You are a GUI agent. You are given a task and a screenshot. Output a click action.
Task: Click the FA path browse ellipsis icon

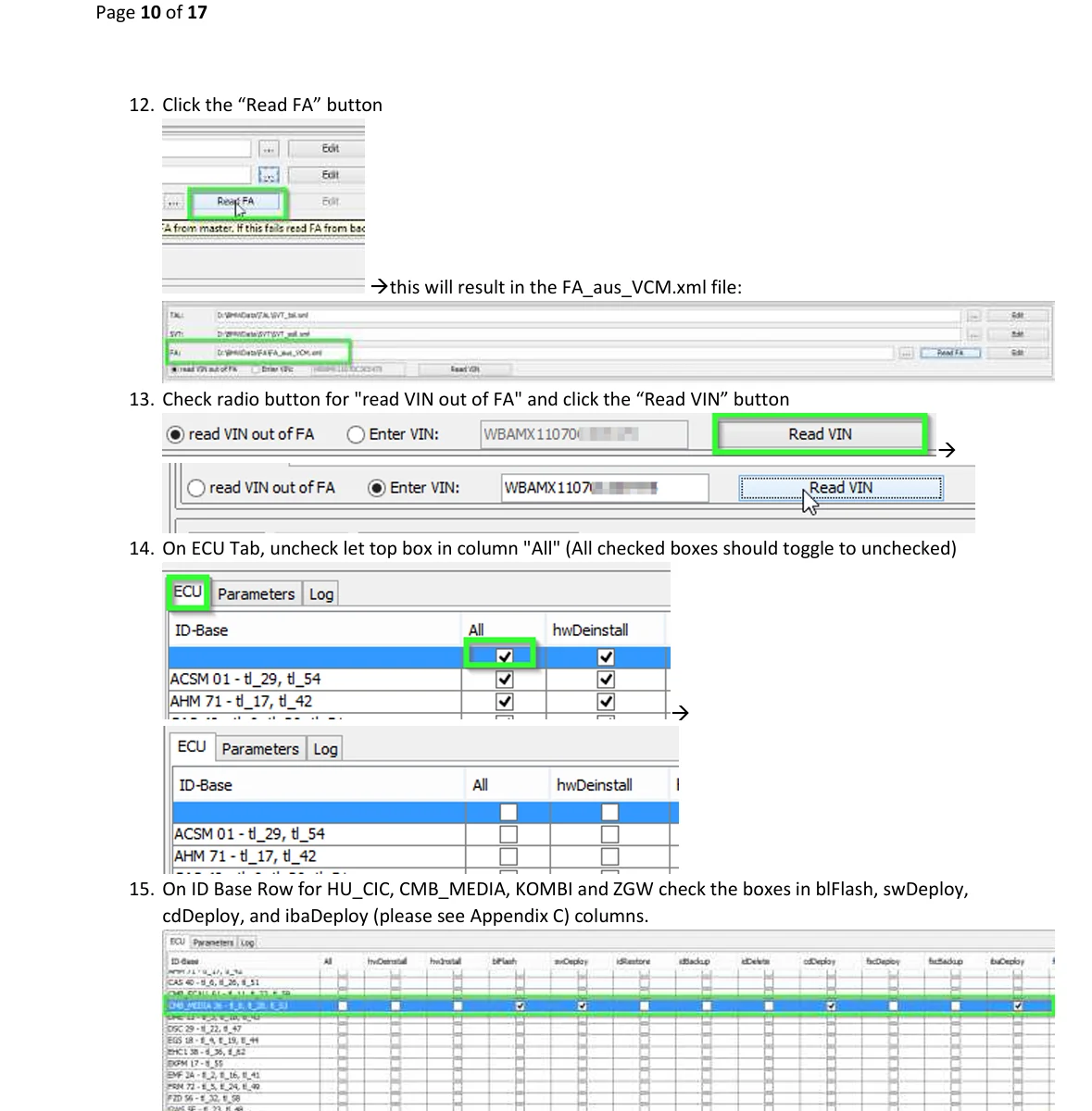click(x=905, y=353)
